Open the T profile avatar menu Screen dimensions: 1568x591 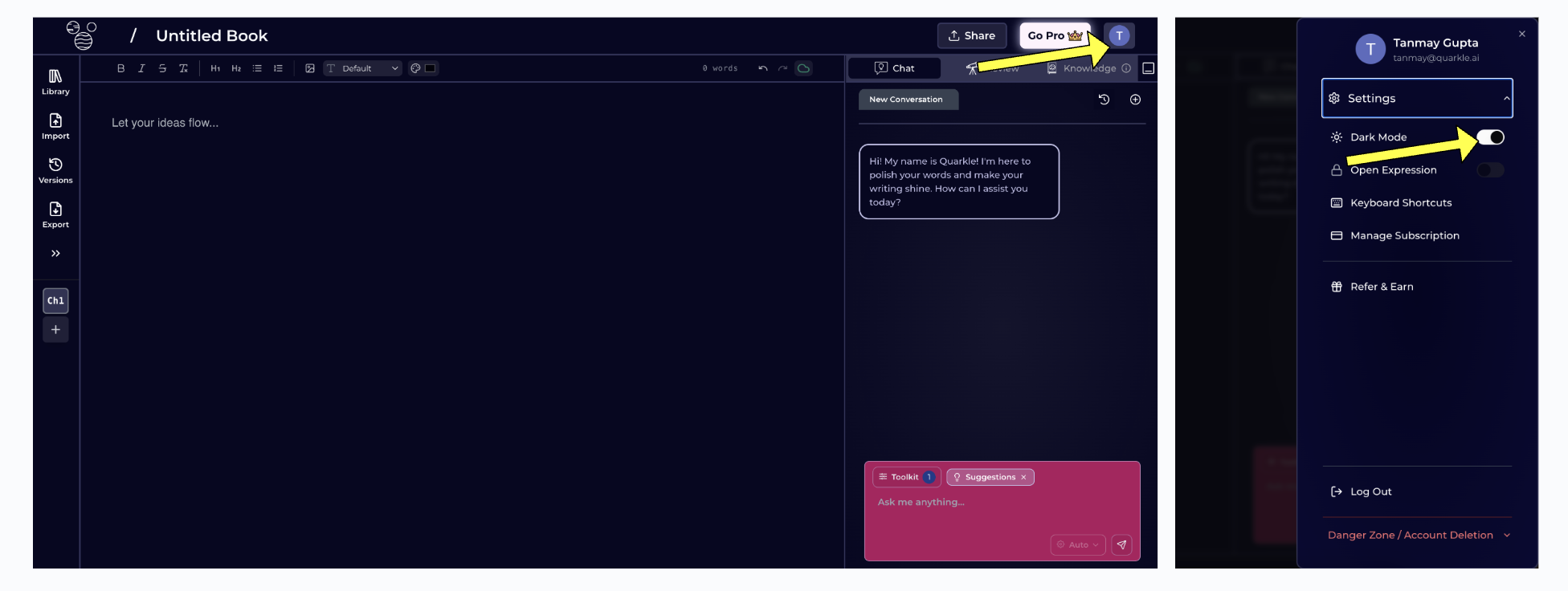tap(1119, 35)
